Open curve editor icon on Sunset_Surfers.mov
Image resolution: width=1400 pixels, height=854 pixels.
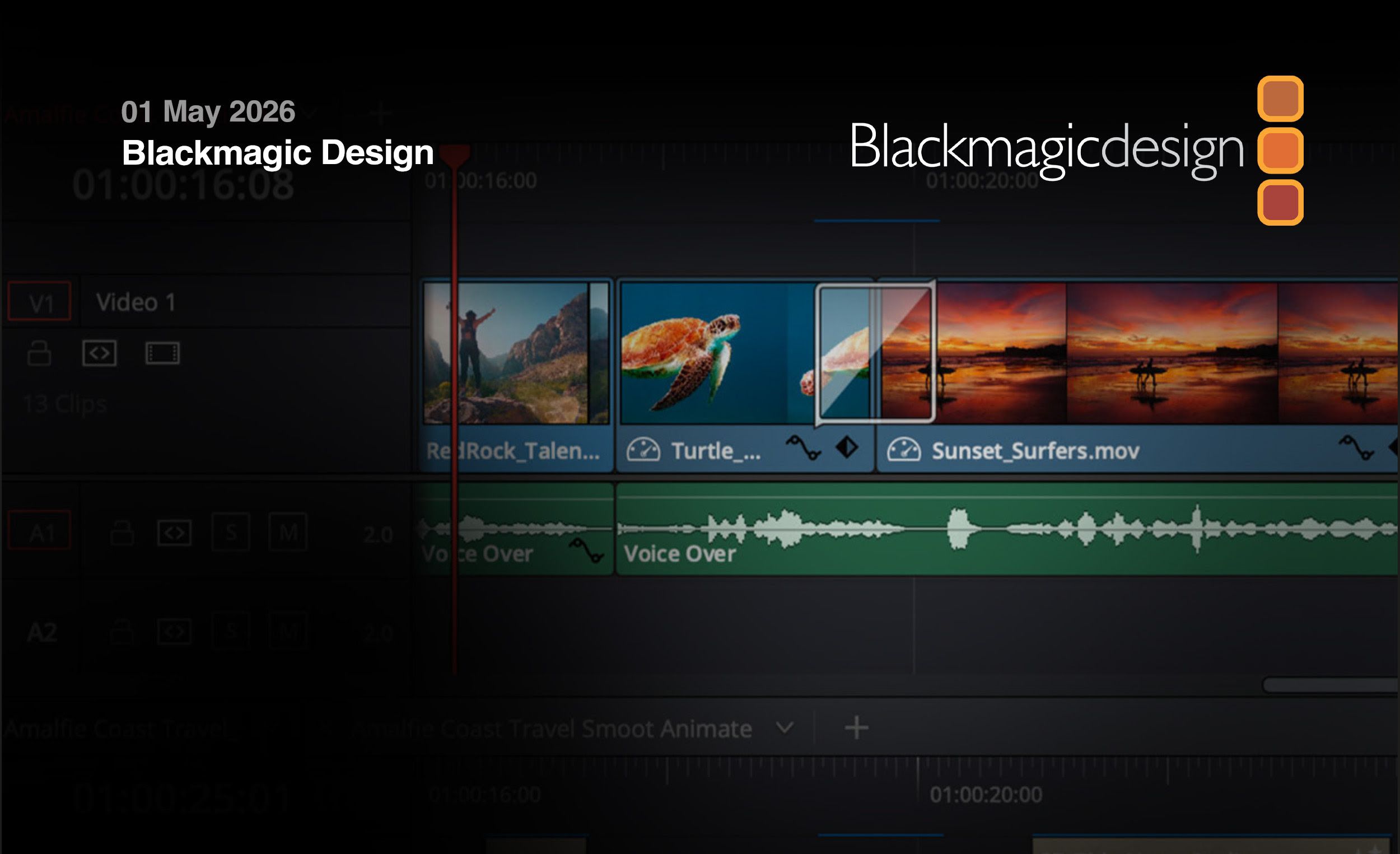tap(1356, 447)
